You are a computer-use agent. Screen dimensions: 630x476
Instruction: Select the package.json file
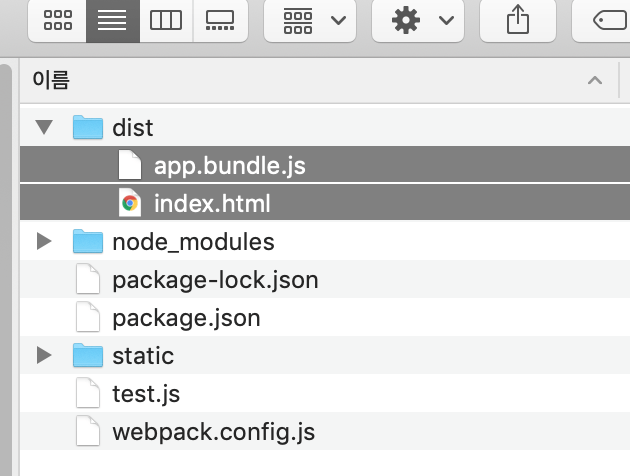click(186, 318)
